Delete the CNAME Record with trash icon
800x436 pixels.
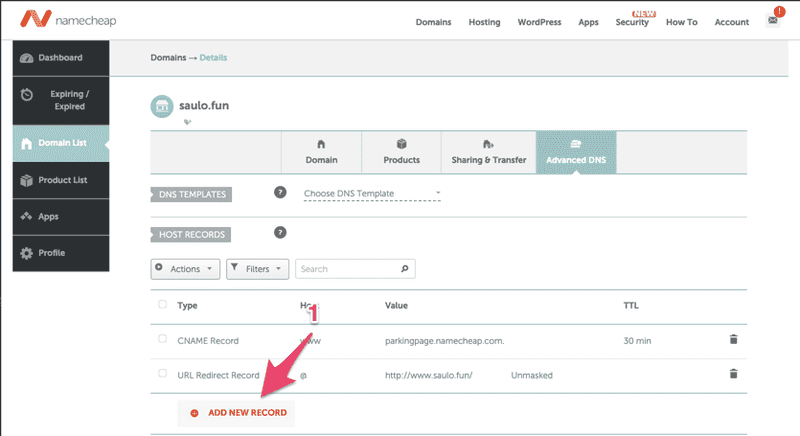point(733,339)
